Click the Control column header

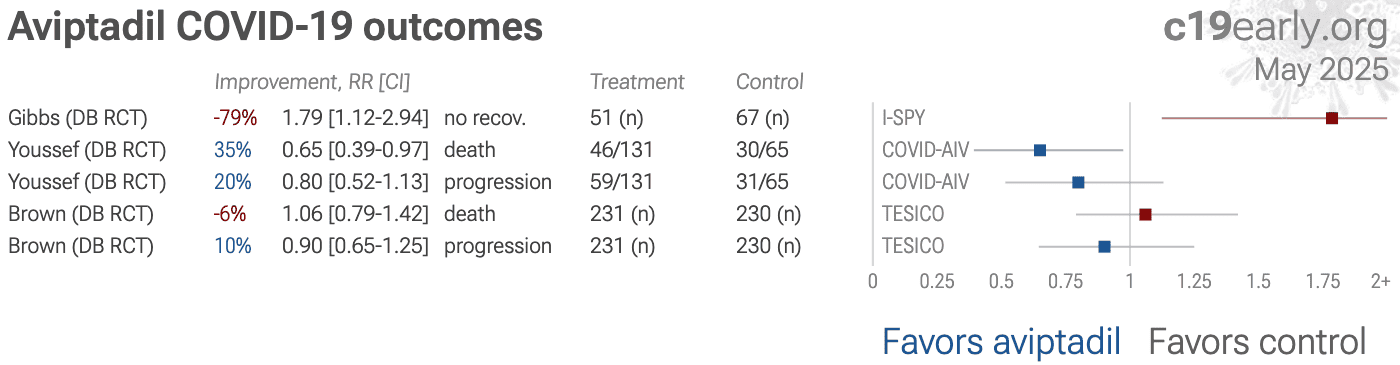[770, 82]
